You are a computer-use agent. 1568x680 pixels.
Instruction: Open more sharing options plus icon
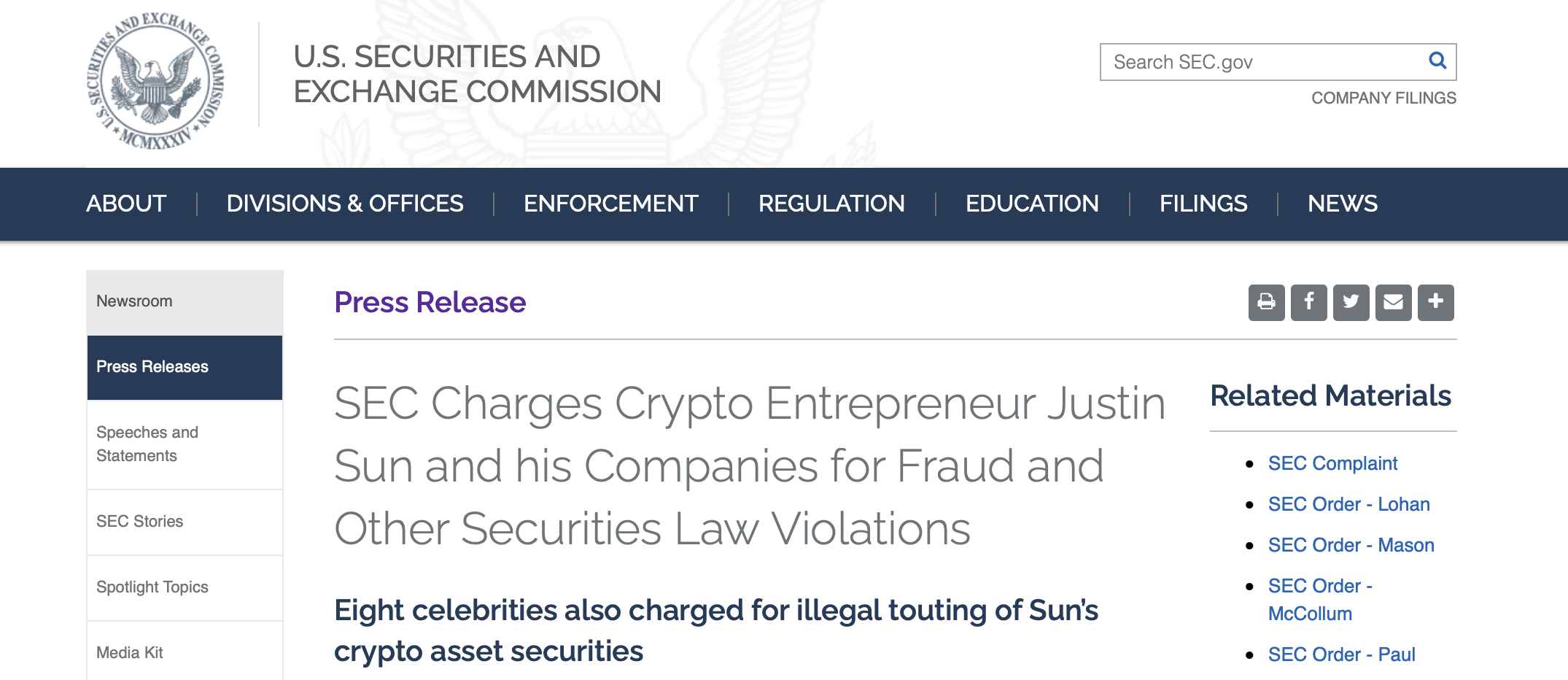[x=1435, y=302]
